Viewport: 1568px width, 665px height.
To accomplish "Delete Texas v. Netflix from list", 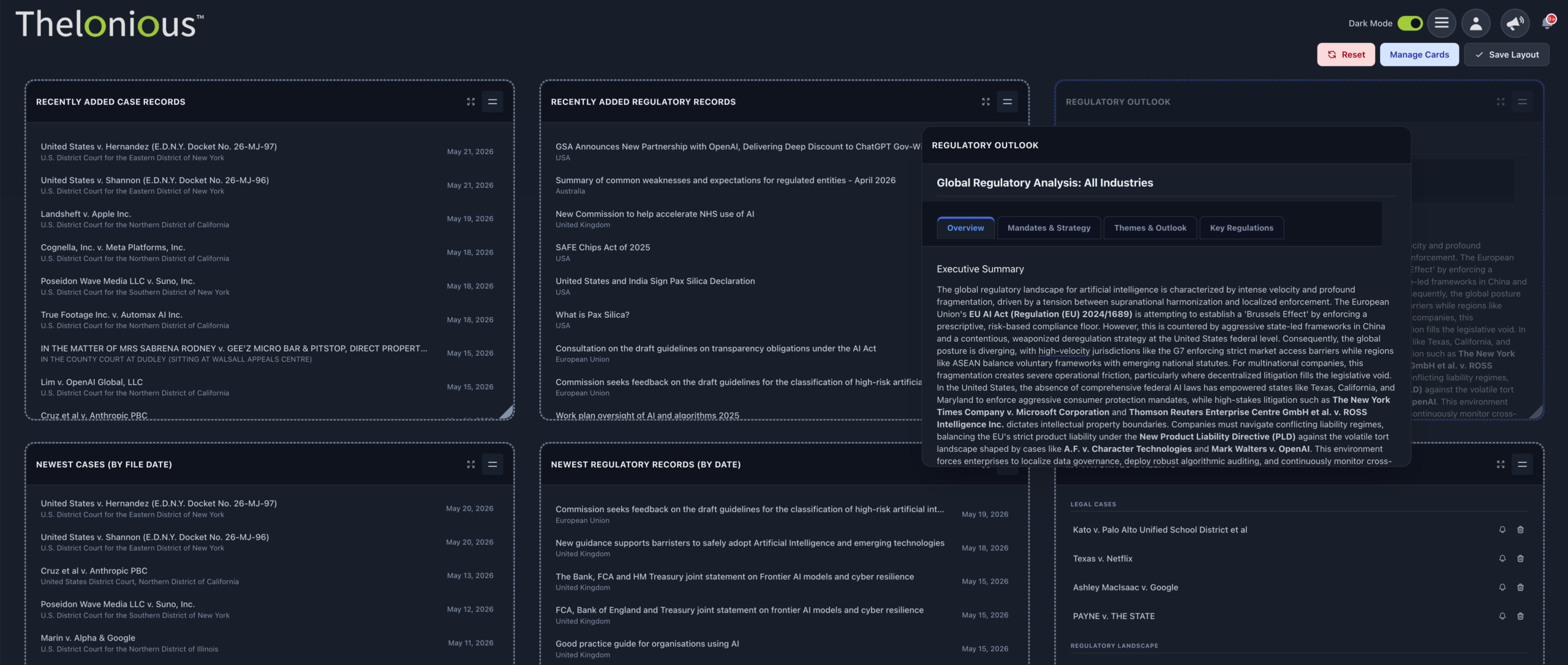I will [1520, 558].
